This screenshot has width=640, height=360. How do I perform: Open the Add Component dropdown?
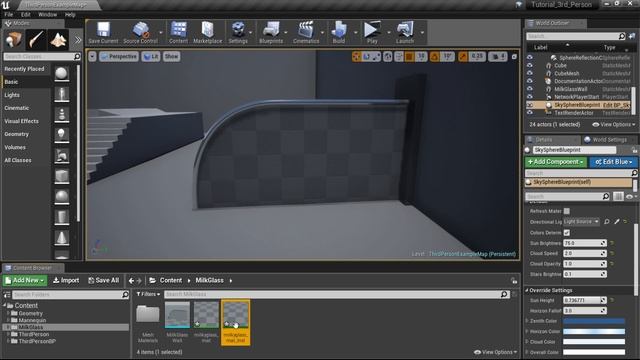(556, 162)
